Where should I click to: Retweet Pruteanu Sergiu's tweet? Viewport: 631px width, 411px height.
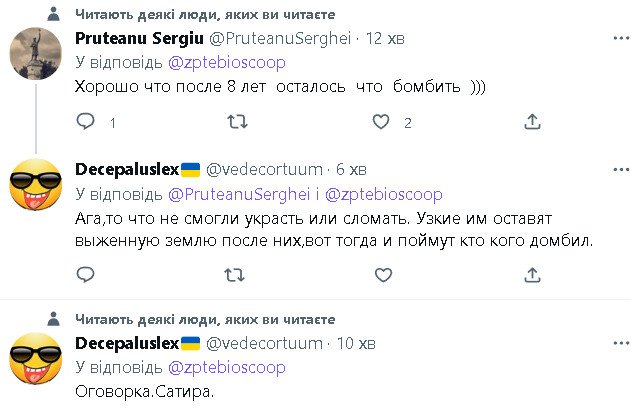coord(238,122)
